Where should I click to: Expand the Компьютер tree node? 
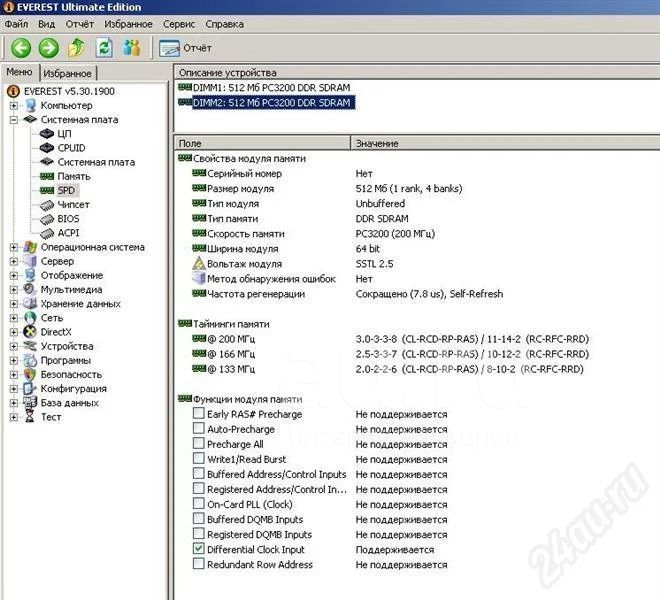(14, 106)
